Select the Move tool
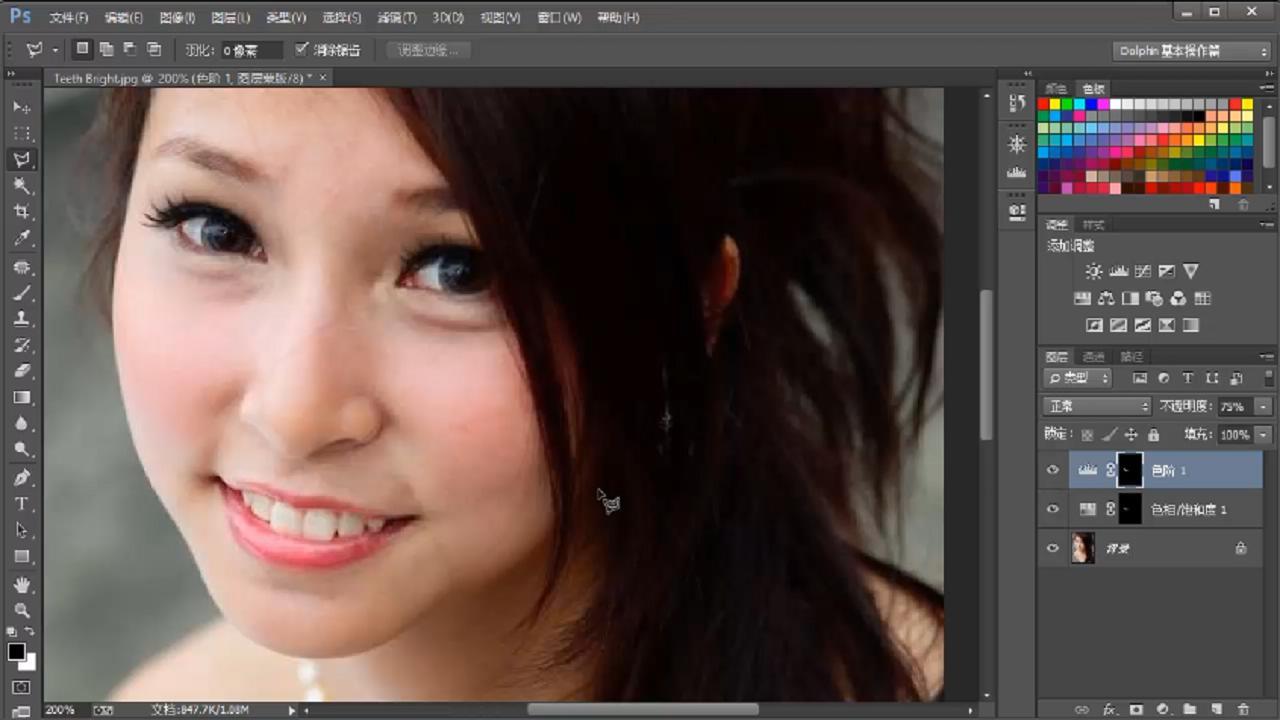 tap(22, 107)
